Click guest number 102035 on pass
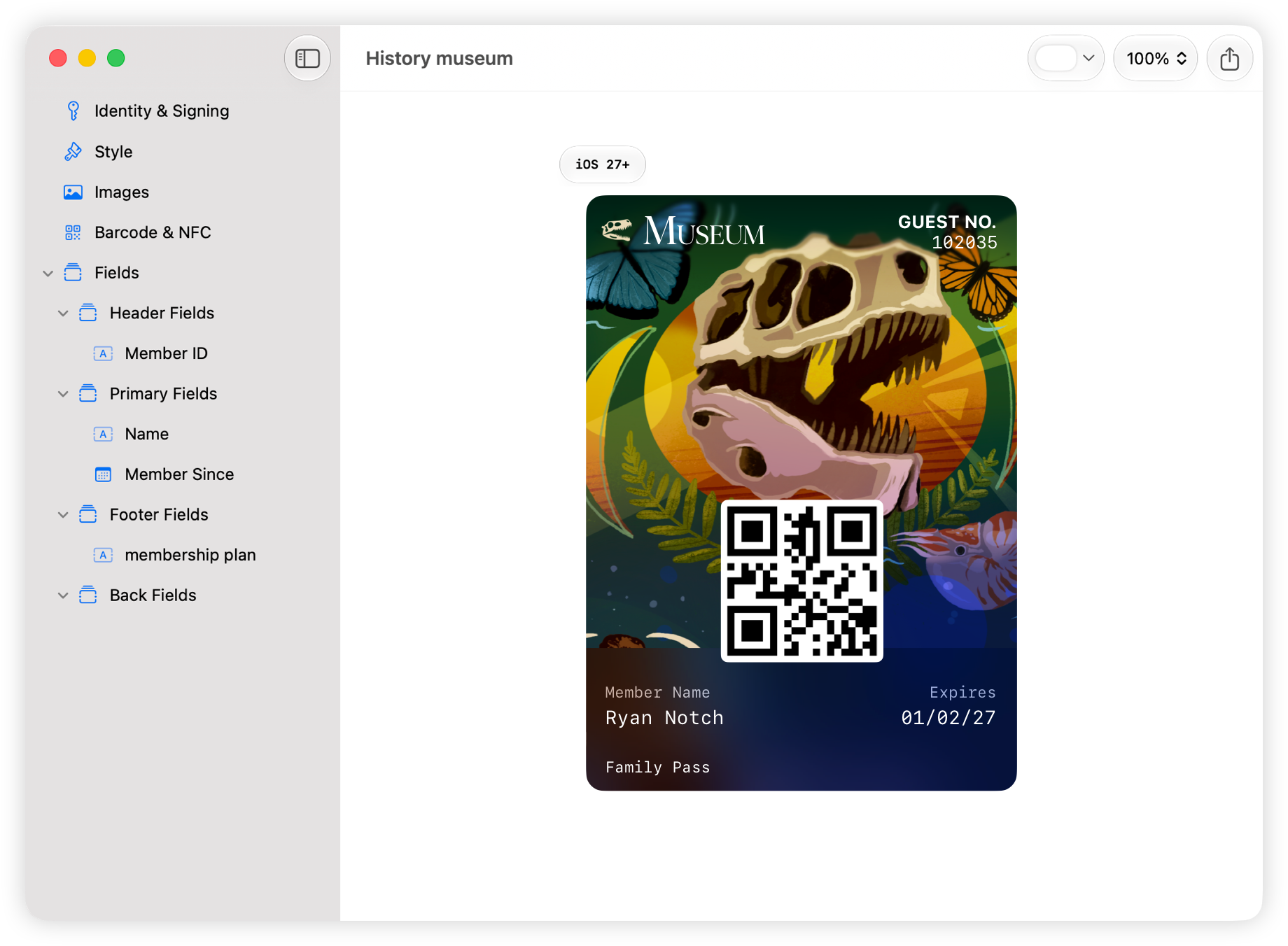This screenshot has height=946, width=1288. (964, 243)
